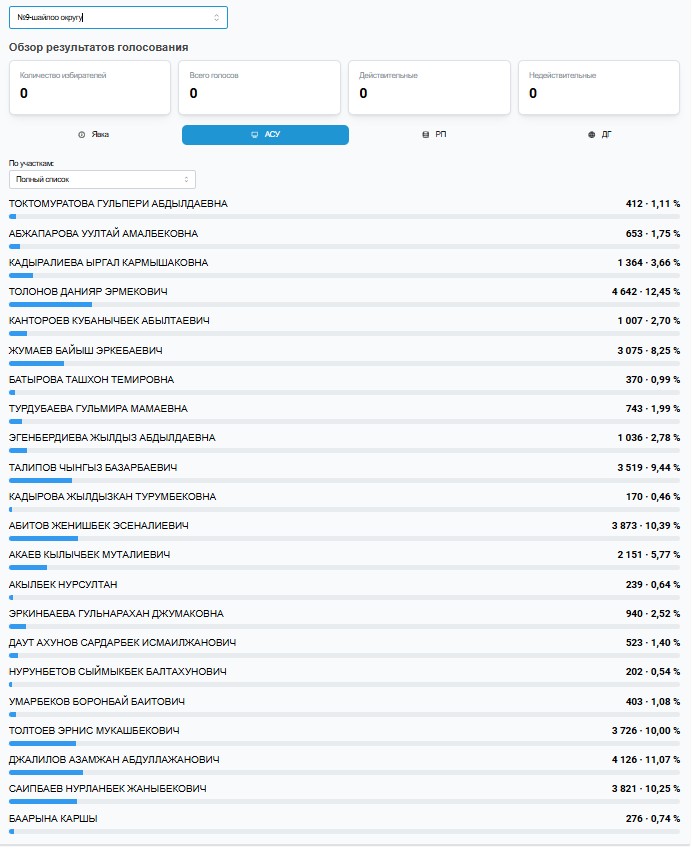Click the database icon on the РП tab
The height and width of the screenshot is (852, 692).
[425, 134]
